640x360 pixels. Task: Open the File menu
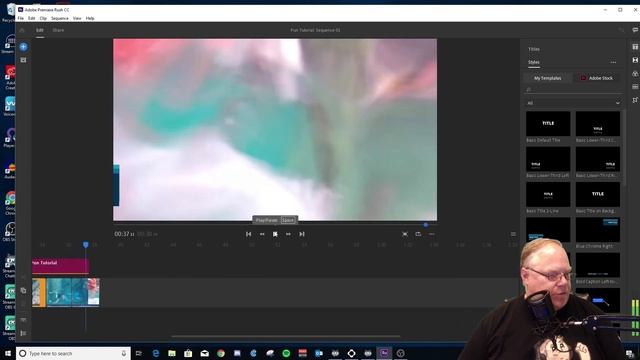pyautogui.click(x=20, y=18)
